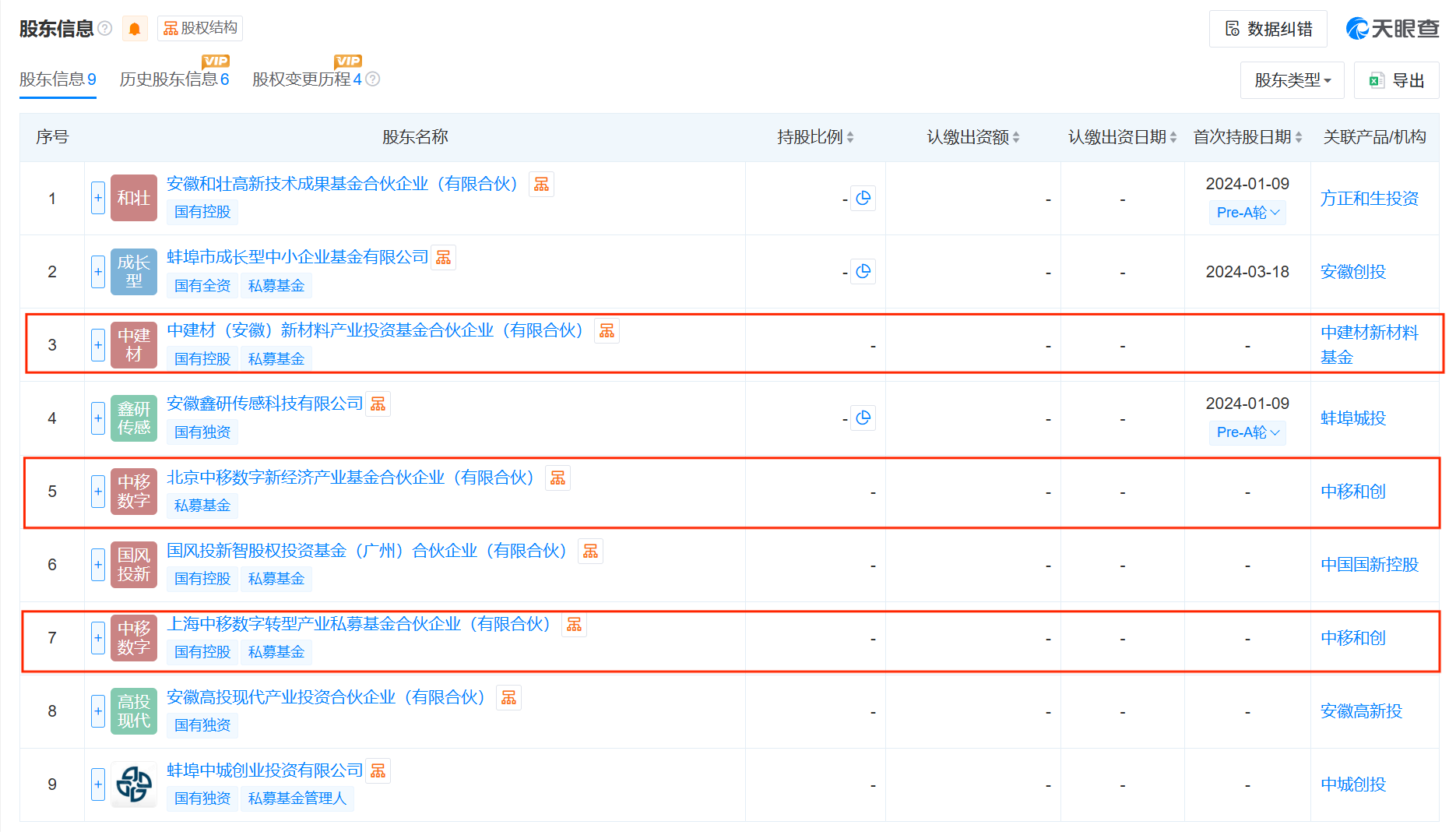Viewport: 1456px width, 832px height.
Task: Switch to the 历史股东信息 6 tab
Action: [174, 79]
